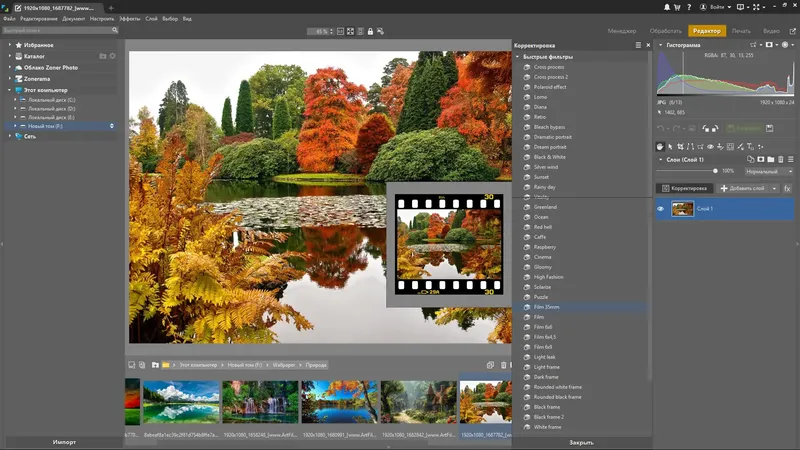Screen dimensions: 800x450
Task: Click the undo arrow icon
Action: click(x=660, y=128)
